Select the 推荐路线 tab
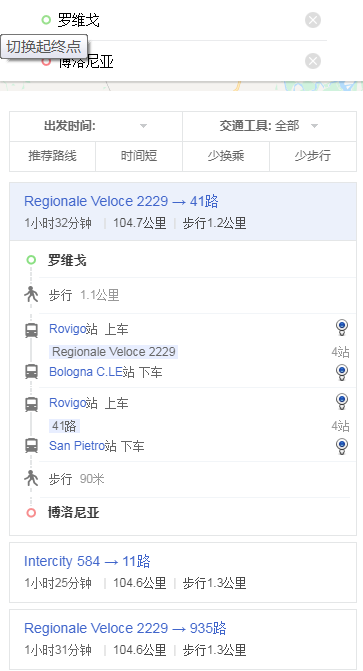The image size is (363, 671). [53, 156]
